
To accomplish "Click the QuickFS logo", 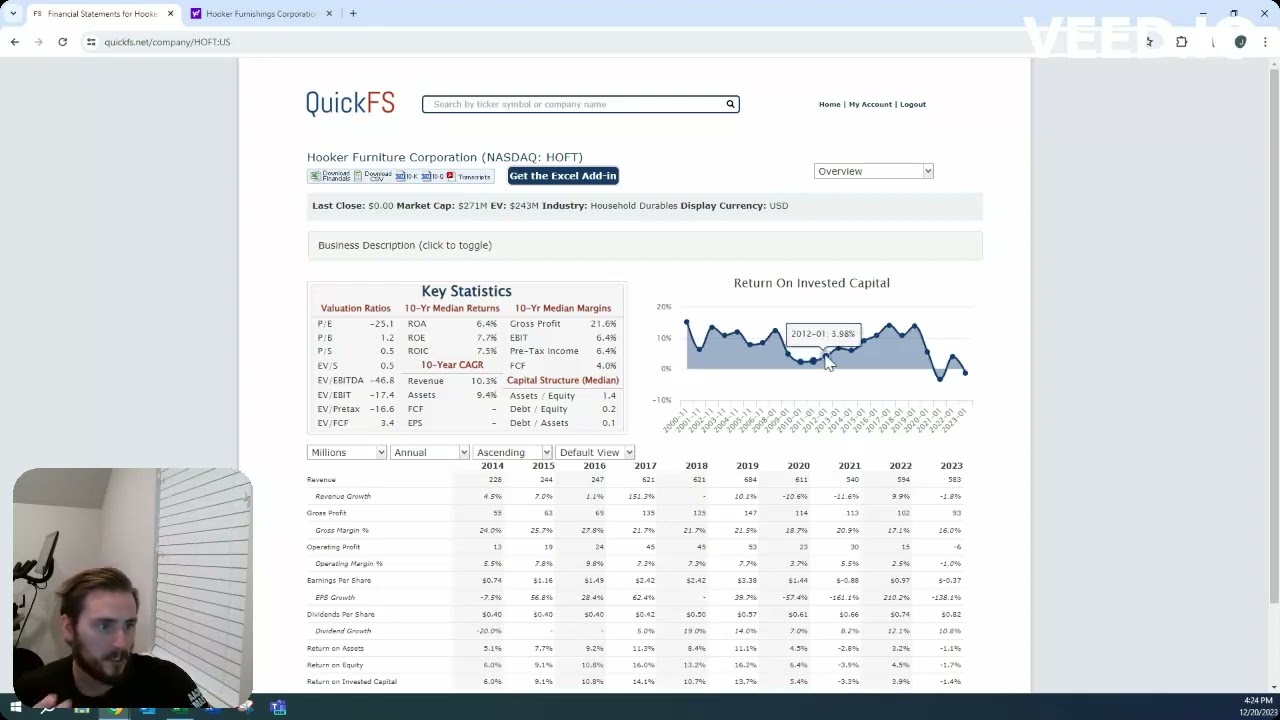I will tap(350, 103).
